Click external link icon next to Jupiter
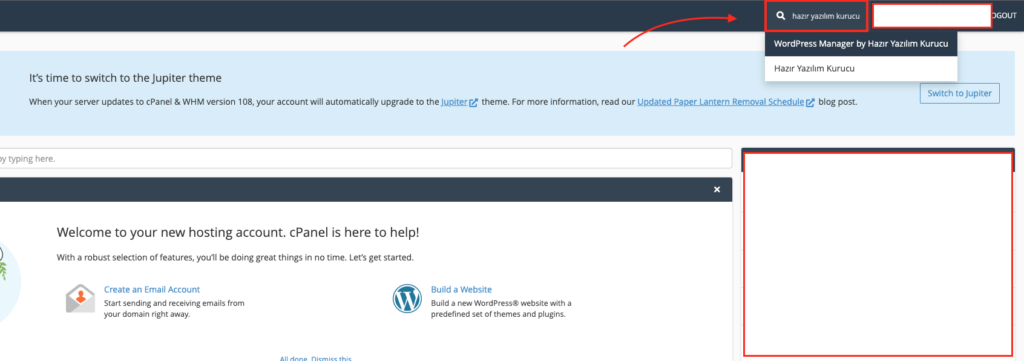Viewport: 1024px width, 361px height. (473, 102)
